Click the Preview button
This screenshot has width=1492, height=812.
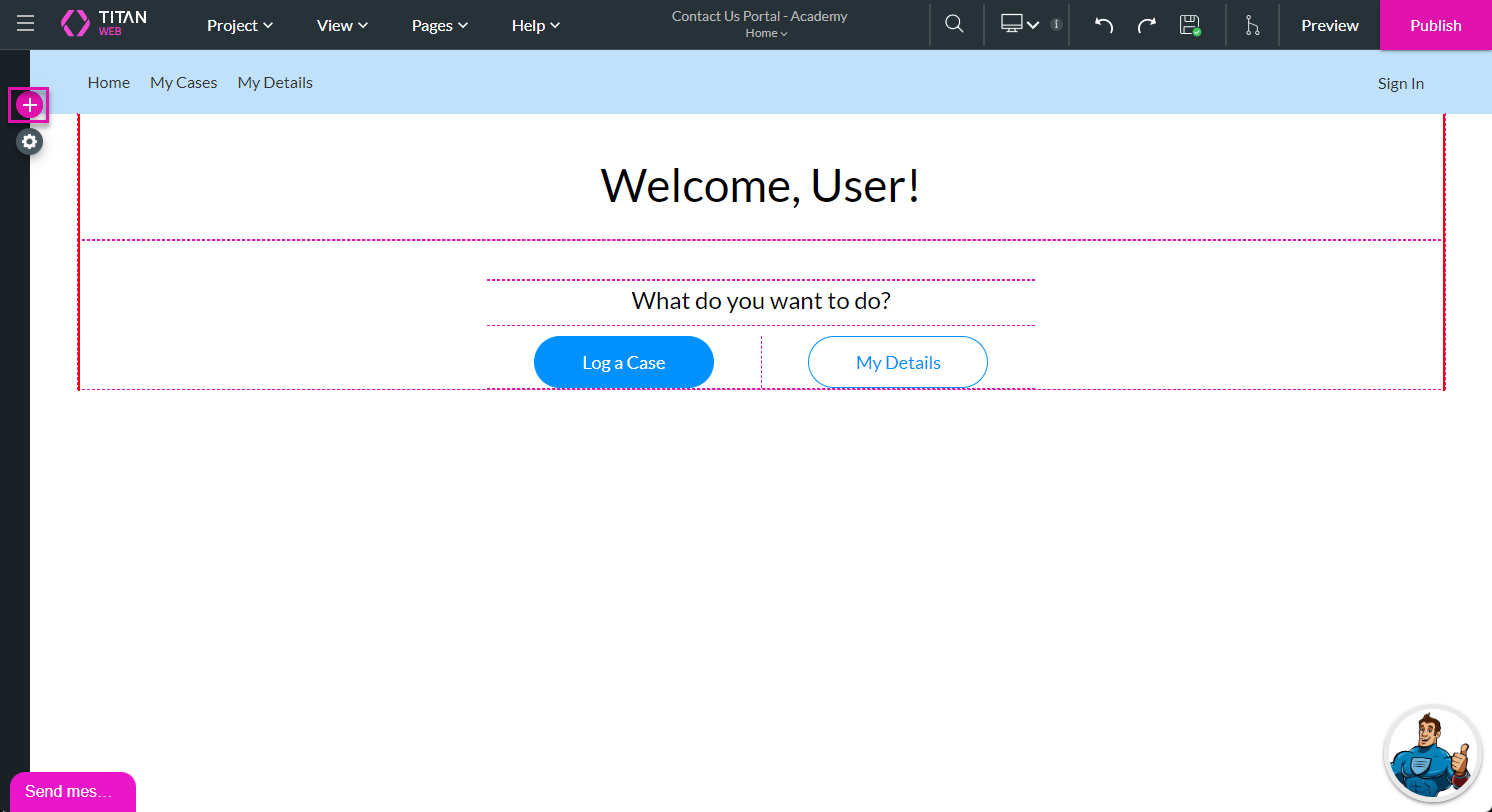(x=1329, y=25)
